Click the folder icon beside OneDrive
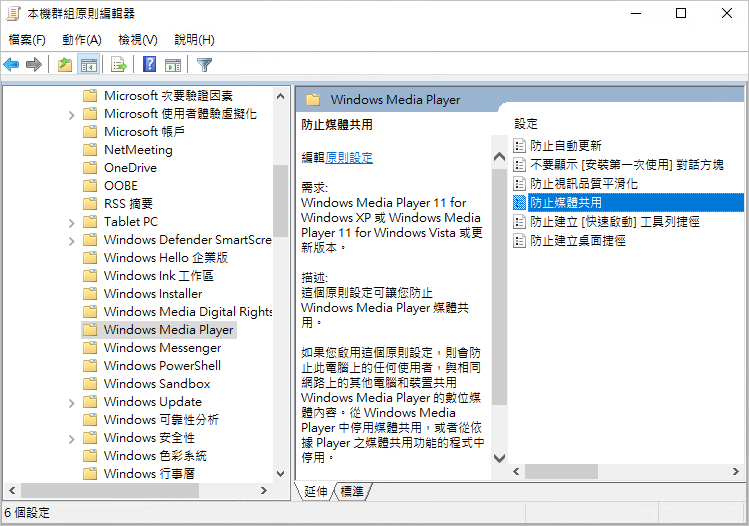 click(x=90, y=168)
